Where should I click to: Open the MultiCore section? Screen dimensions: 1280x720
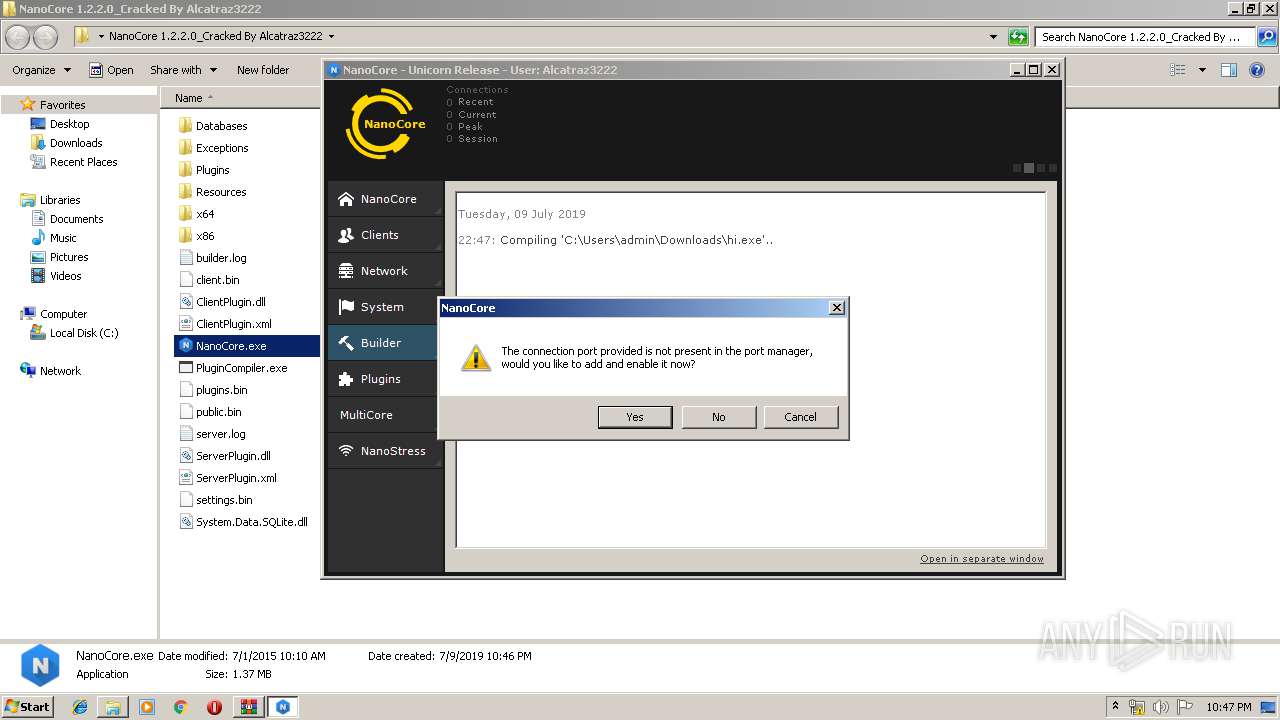click(x=385, y=415)
